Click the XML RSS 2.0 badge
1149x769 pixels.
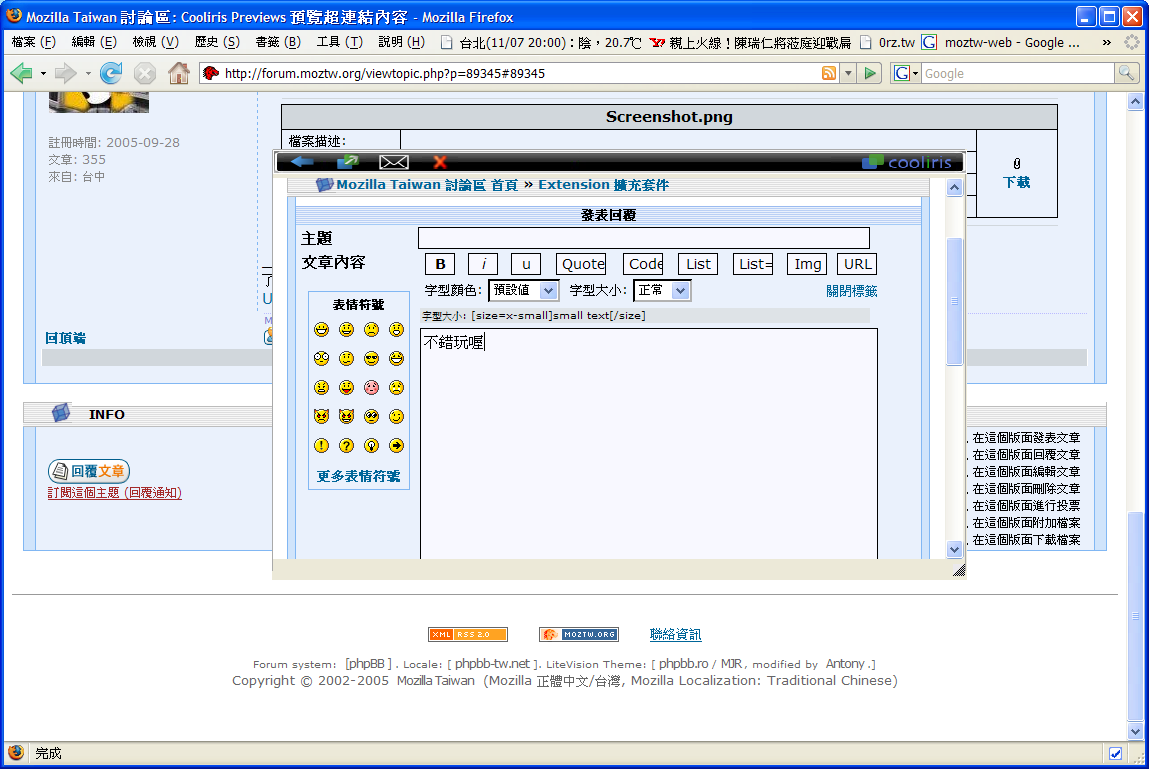click(x=468, y=634)
